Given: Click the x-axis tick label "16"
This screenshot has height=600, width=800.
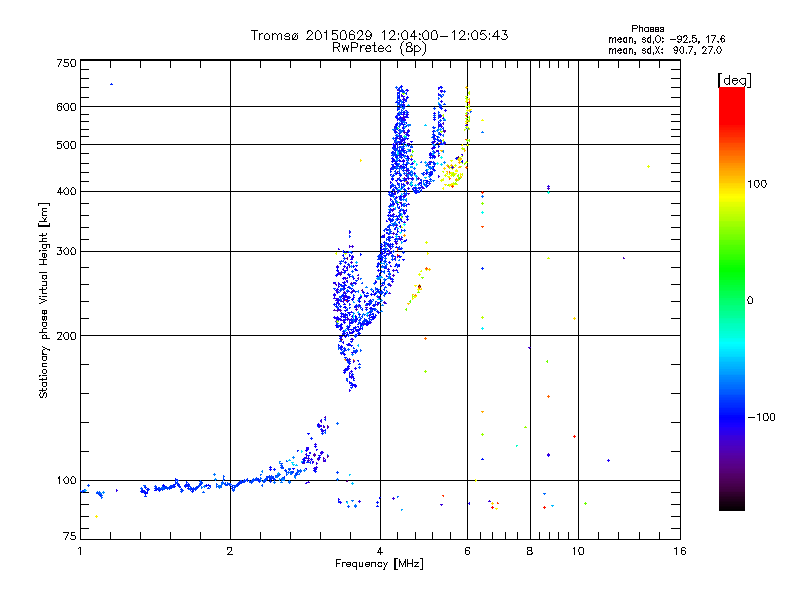Looking at the screenshot, I should (680, 552).
